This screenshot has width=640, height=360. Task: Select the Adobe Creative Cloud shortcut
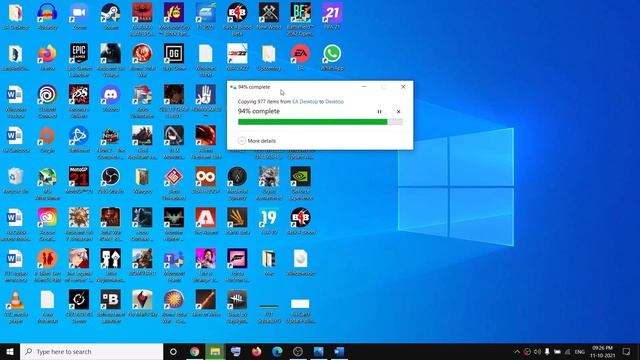[x=47, y=224]
